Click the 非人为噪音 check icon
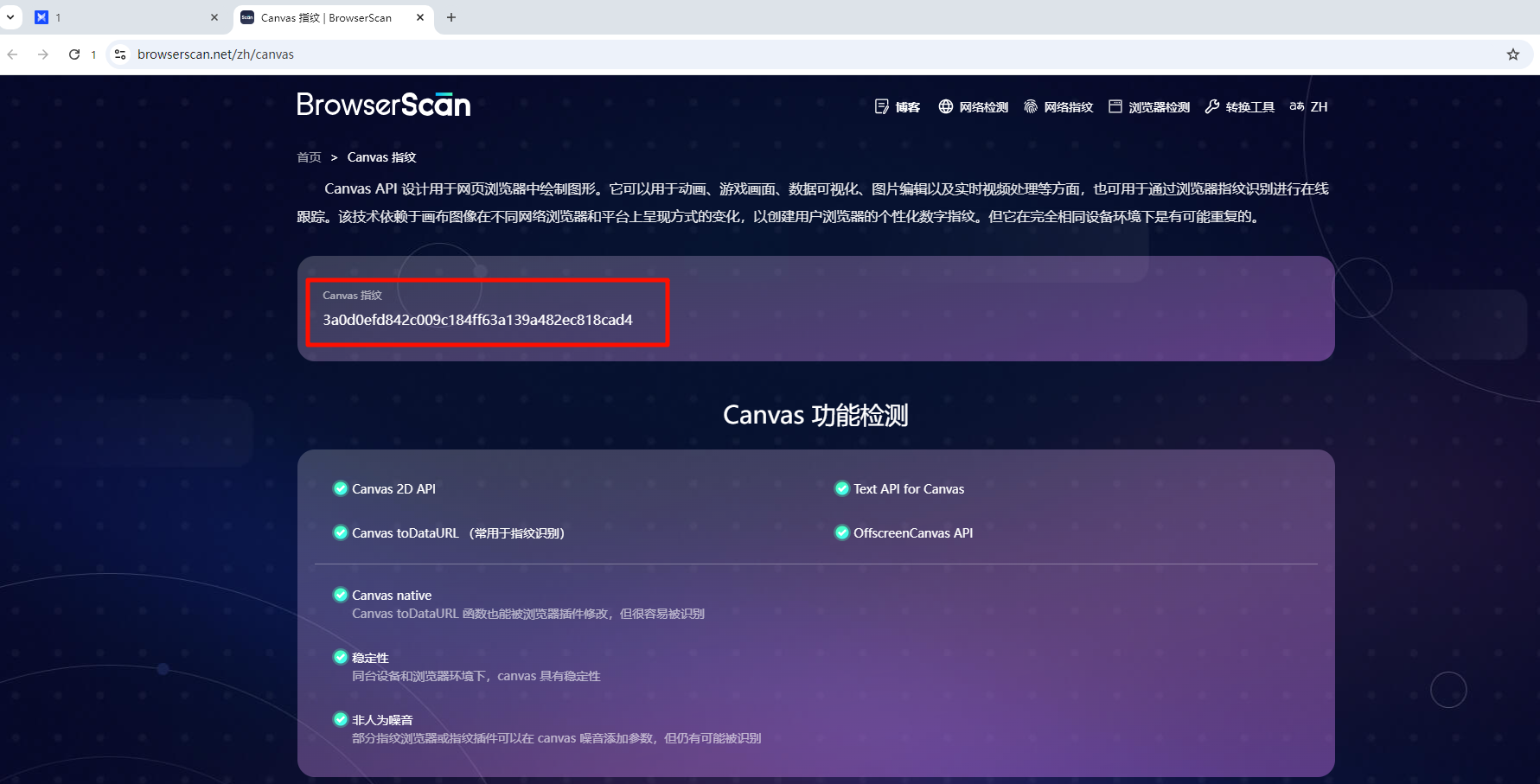The width and height of the screenshot is (1540, 784). 341,719
